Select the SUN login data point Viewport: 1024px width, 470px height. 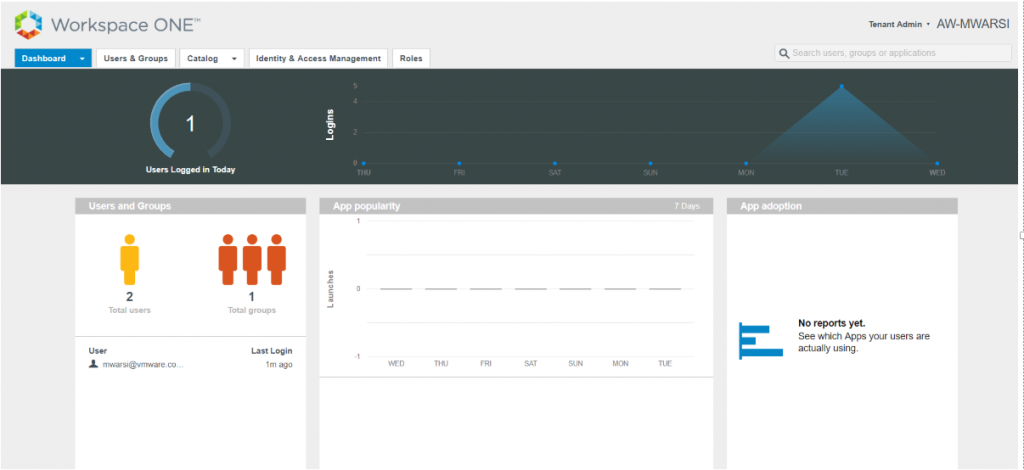(650, 163)
